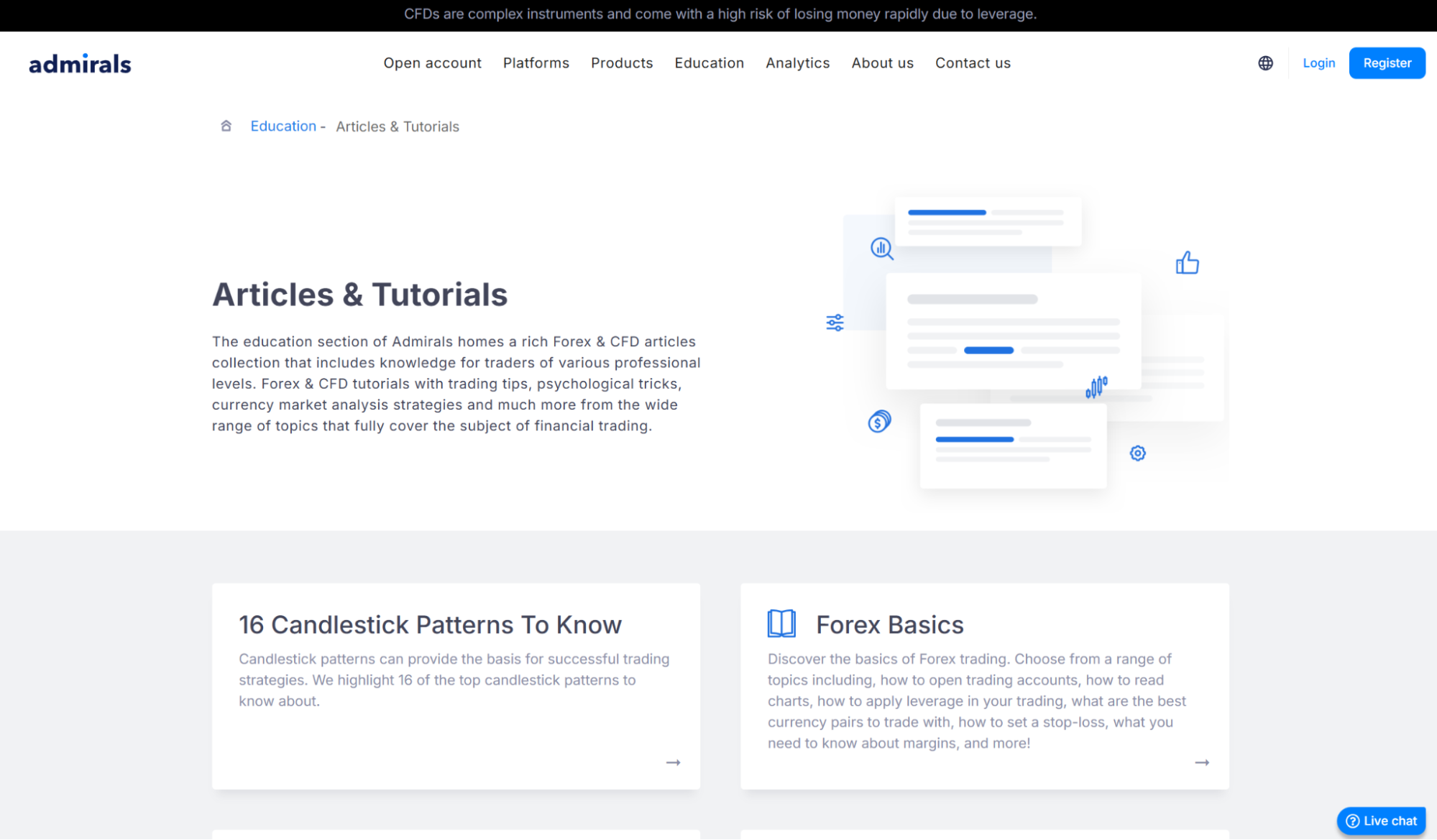Click the dollar coin illustration icon
The image size is (1437, 840).
(x=878, y=421)
